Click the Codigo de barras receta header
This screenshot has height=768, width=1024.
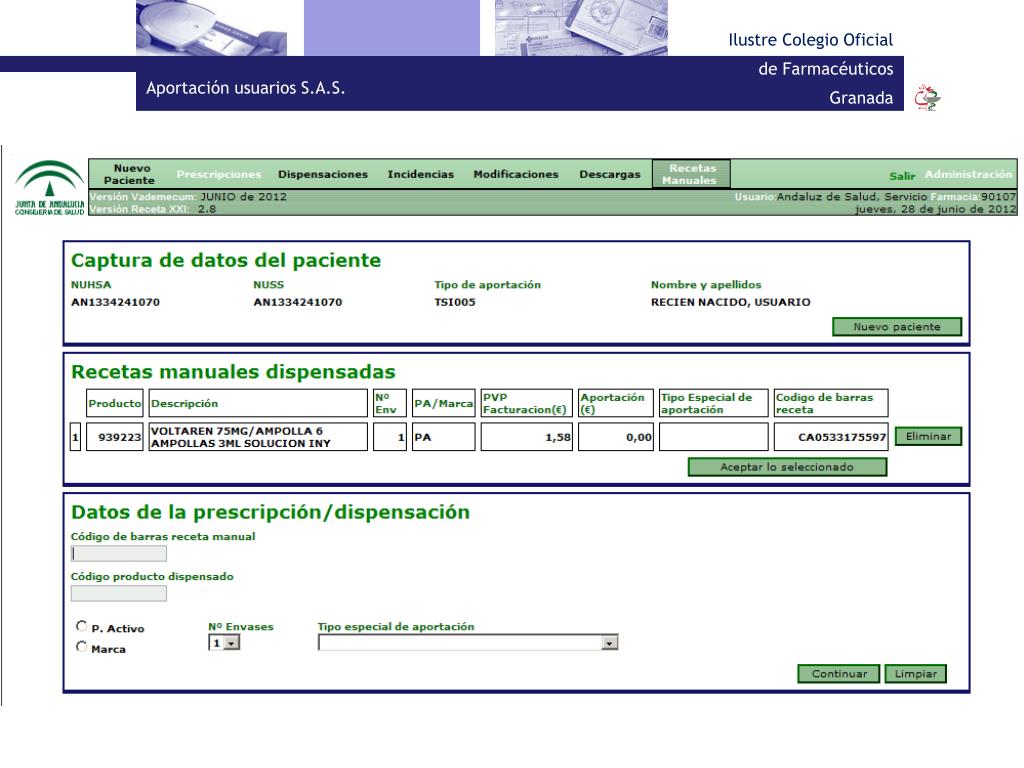(x=831, y=403)
